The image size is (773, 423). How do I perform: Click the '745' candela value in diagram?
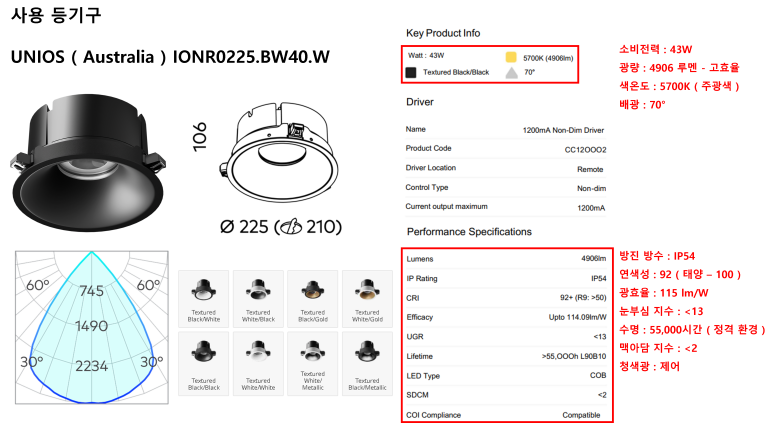(92, 291)
